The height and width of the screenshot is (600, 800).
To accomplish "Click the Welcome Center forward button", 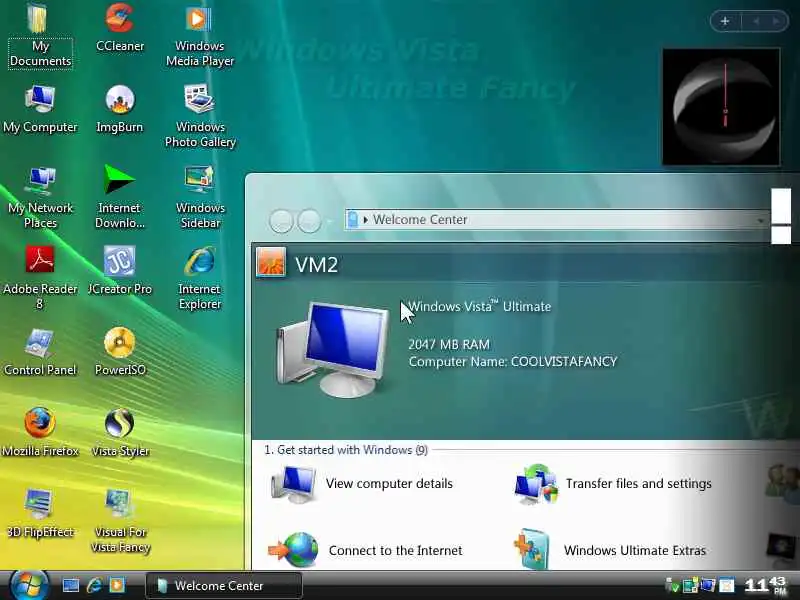I will [x=309, y=221].
